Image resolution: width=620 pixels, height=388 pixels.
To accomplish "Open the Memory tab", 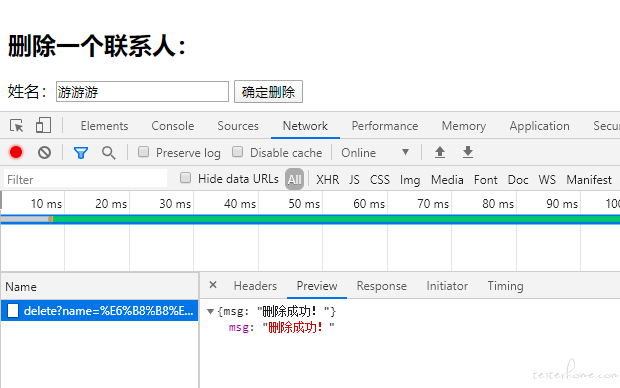I will (x=464, y=126).
